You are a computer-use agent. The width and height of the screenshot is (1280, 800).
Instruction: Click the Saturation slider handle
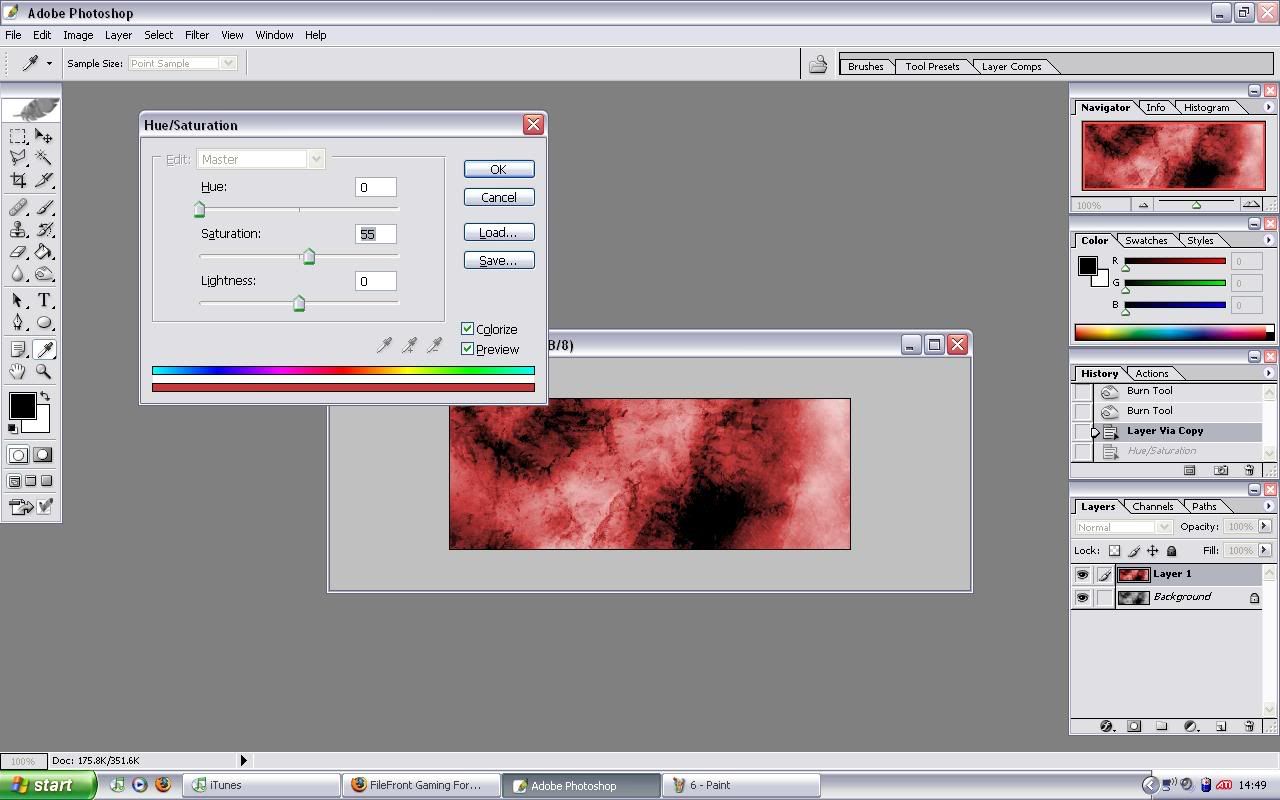pos(309,258)
